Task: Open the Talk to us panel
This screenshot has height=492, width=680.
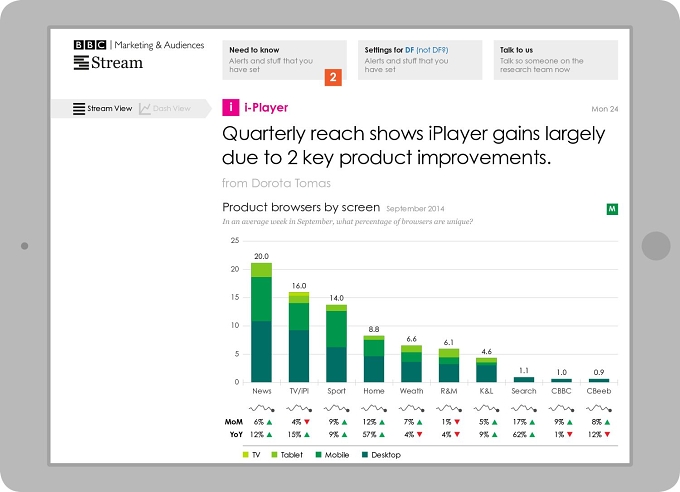Action: pyautogui.click(x=556, y=60)
